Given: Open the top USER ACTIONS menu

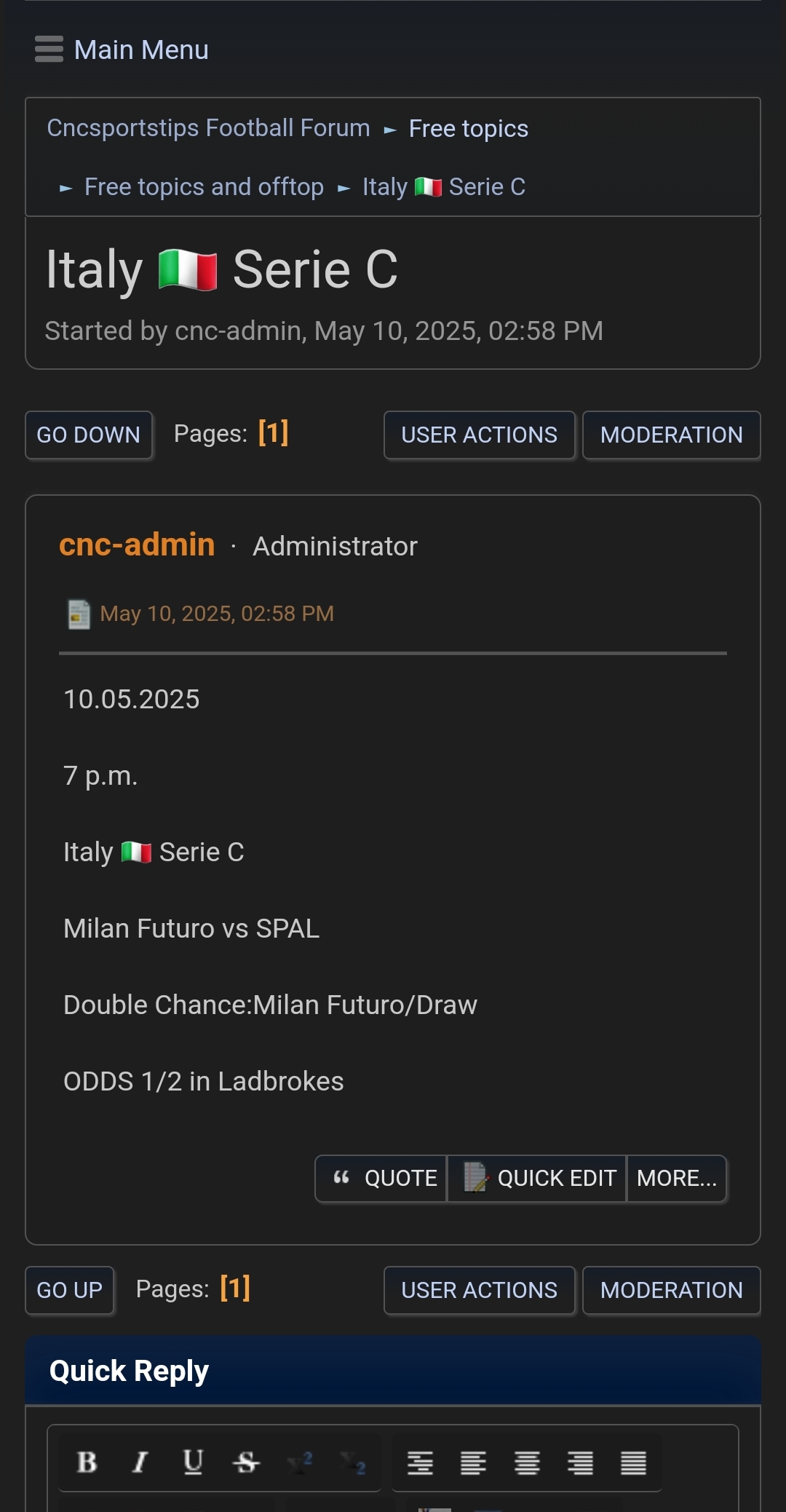Looking at the screenshot, I should point(480,435).
